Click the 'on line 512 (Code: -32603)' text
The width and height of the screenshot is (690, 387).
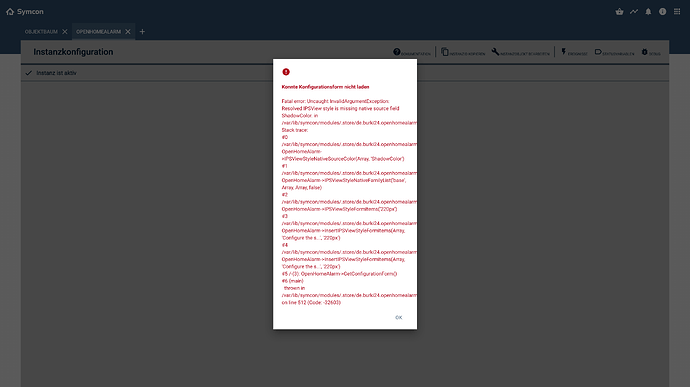coord(311,302)
